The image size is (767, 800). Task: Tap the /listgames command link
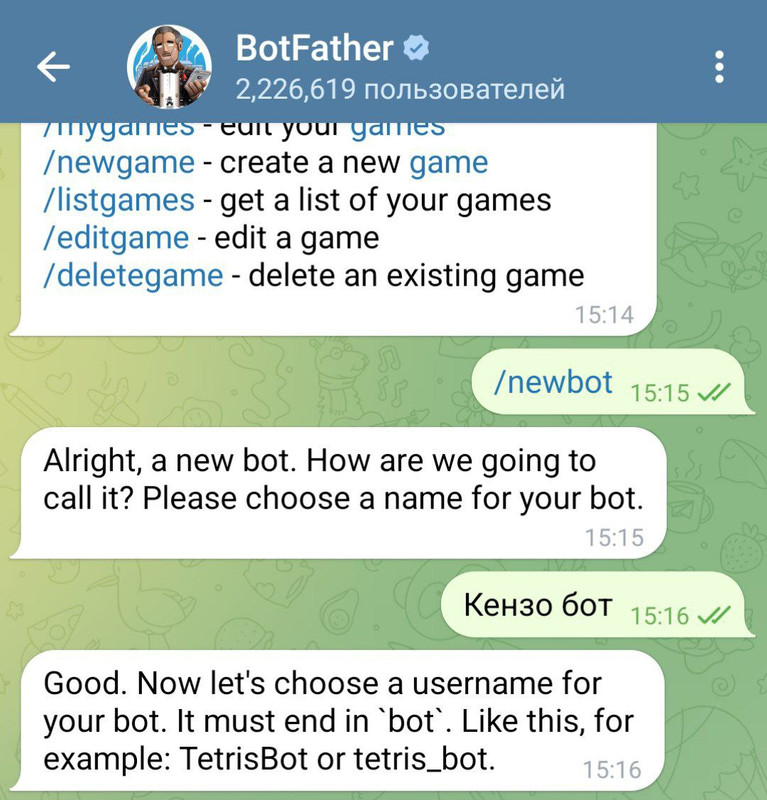[119, 201]
